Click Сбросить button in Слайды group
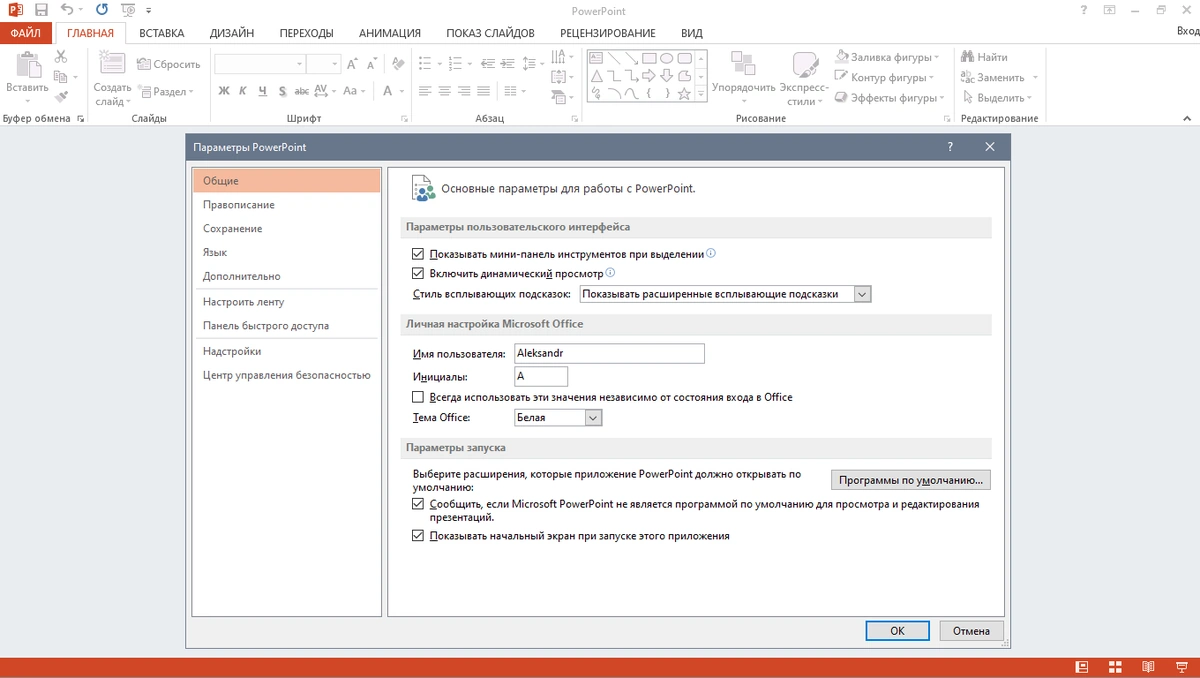 pos(168,64)
